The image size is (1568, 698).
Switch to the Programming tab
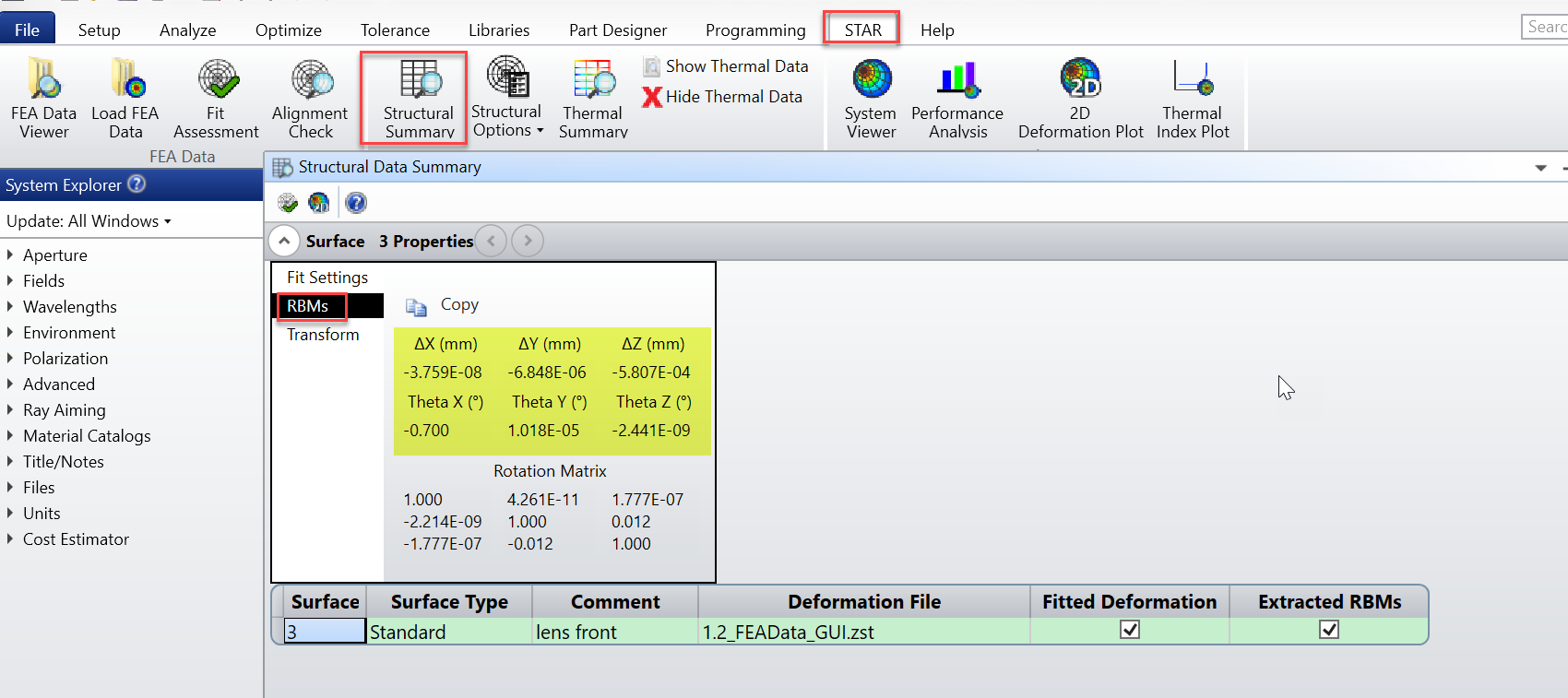coord(755,30)
